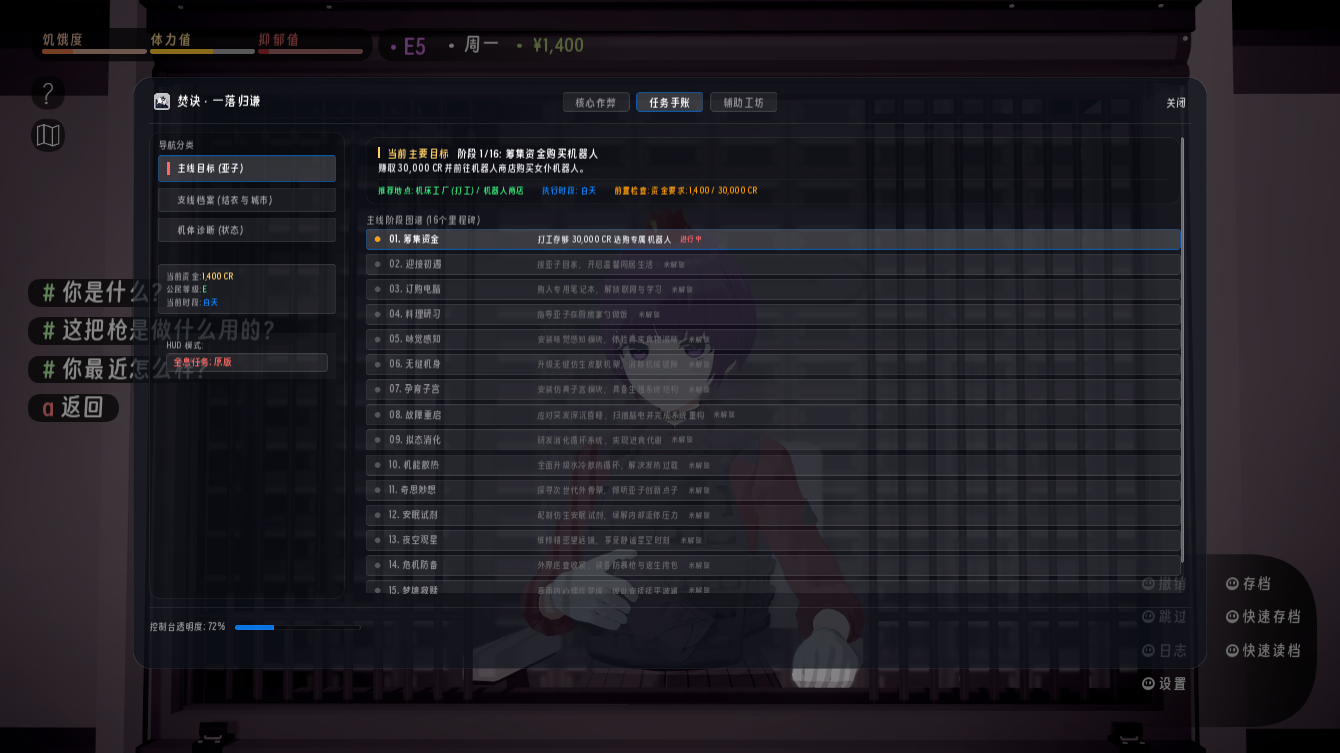
Task: Select milestone 14. 危机防备
Action: (x=773, y=565)
